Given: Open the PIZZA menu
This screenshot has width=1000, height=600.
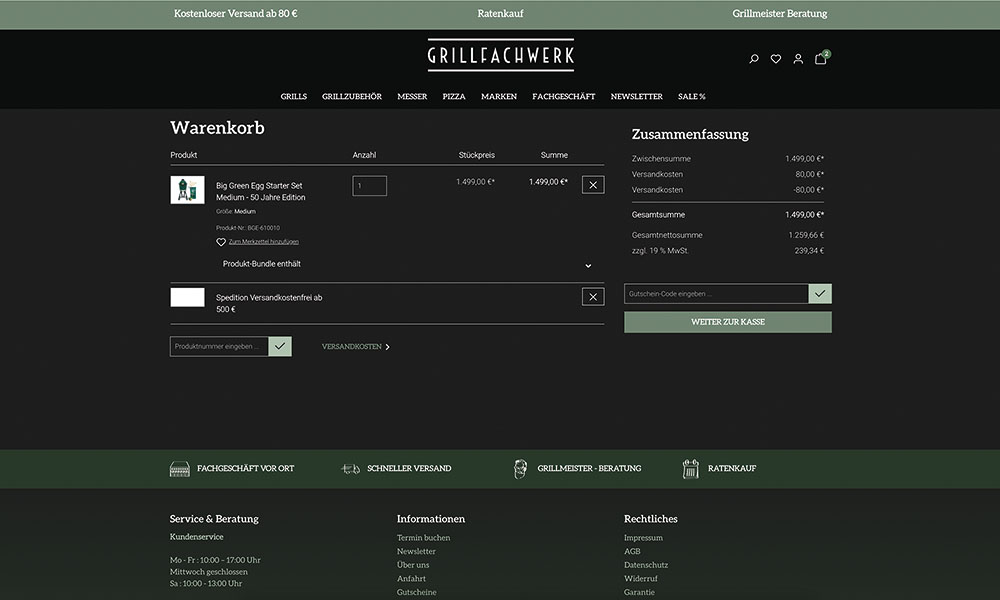Looking at the screenshot, I should click(x=453, y=96).
